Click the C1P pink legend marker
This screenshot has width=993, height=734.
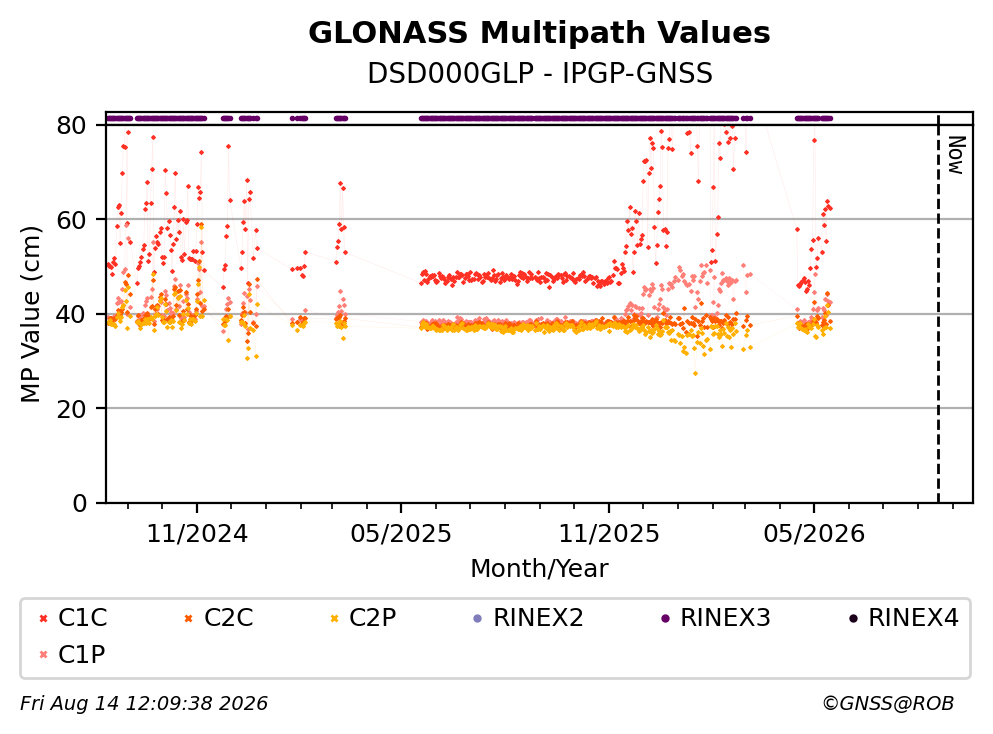pos(43,655)
